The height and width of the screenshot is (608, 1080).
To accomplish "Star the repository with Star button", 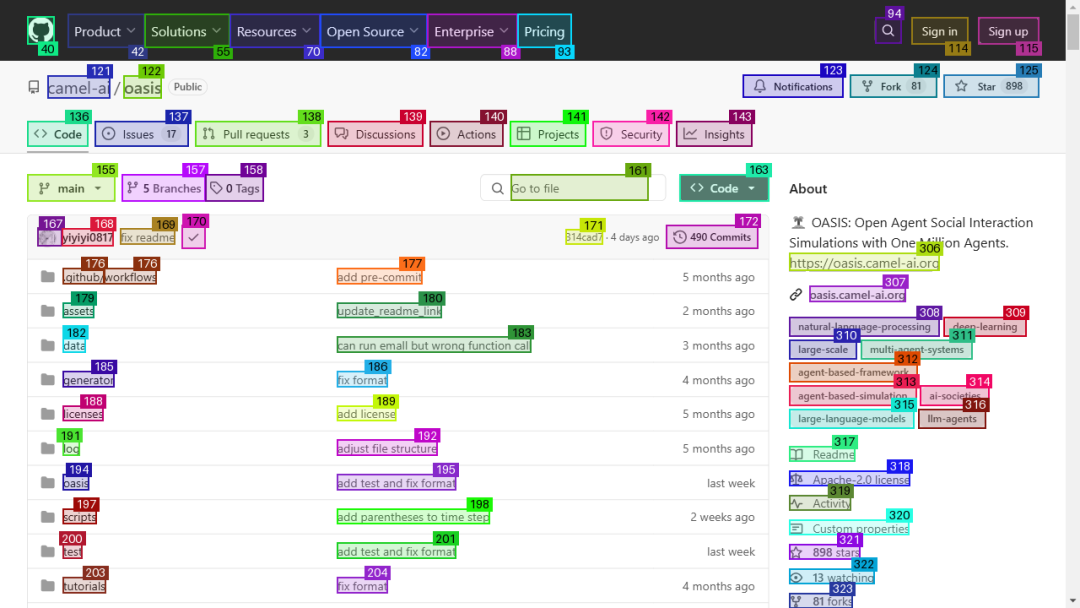I will 991,86.
